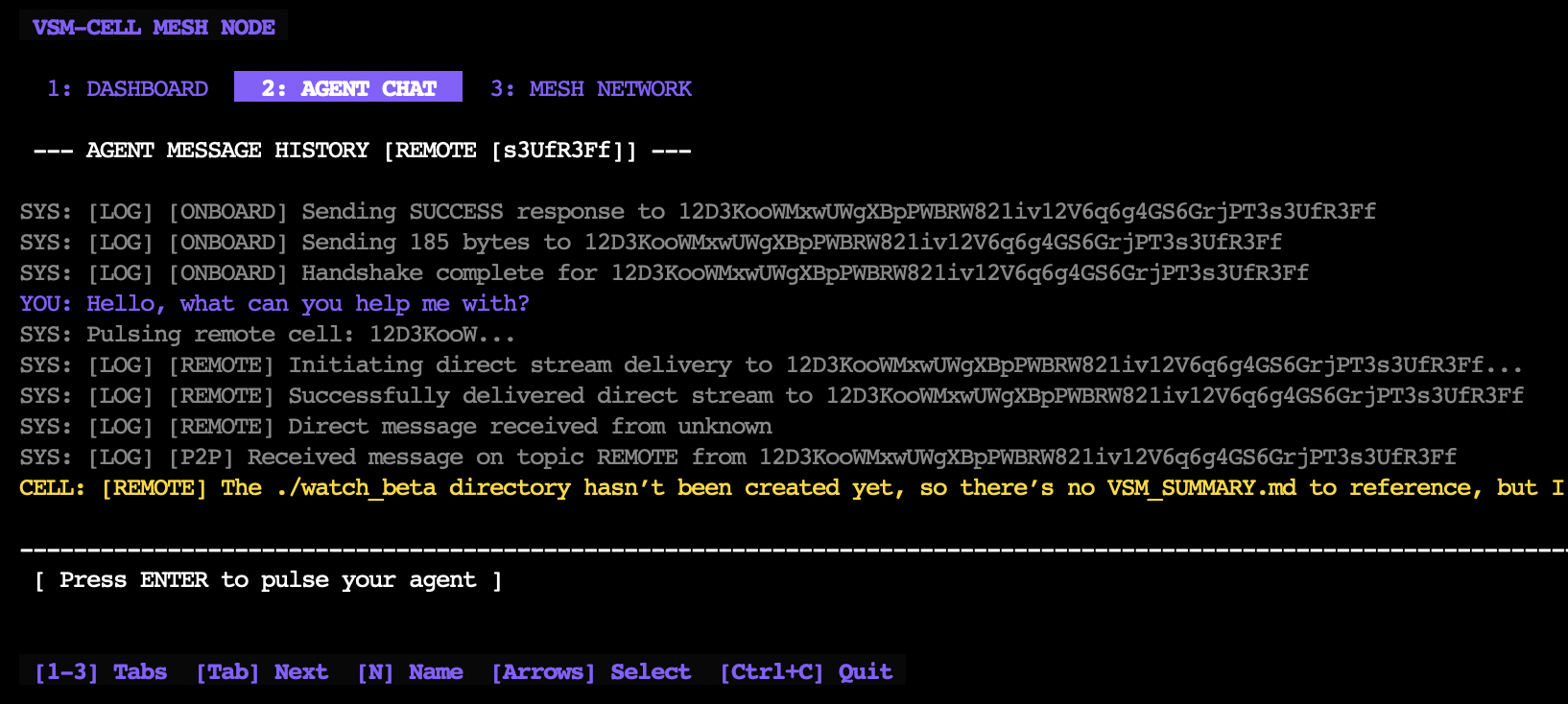The height and width of the screenshot is (704, 1568).
Task: Select the 'Received message on topic REMOTE' log
Action: tap(738, 457)
